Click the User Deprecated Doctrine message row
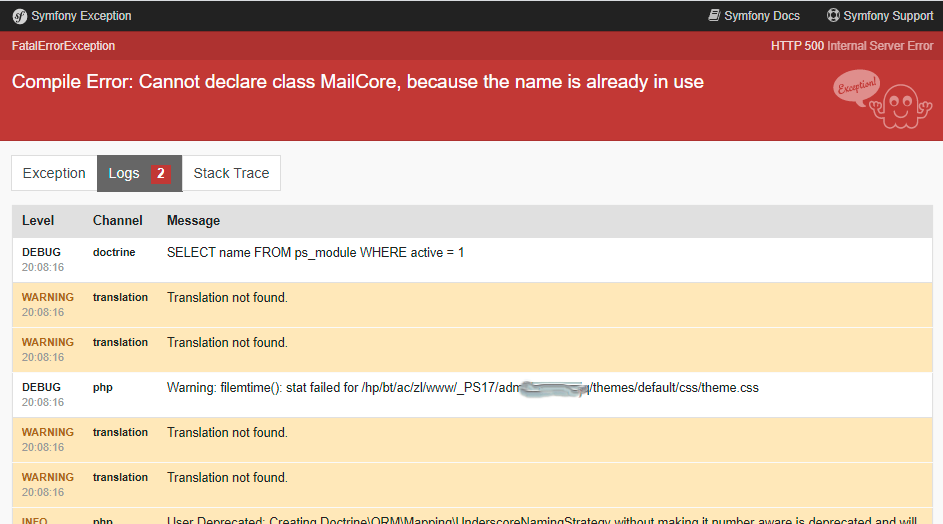Screen dimensions: 943x524 472,518
